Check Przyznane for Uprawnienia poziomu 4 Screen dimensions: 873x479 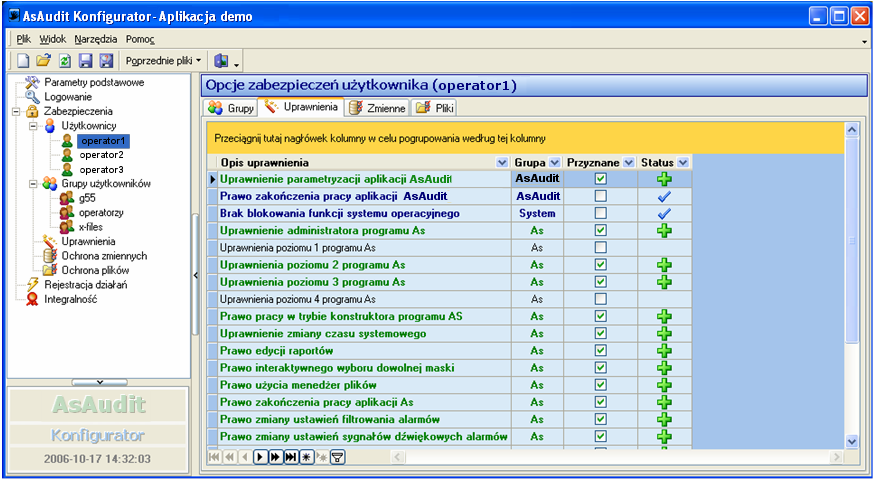tap(600, 299)
